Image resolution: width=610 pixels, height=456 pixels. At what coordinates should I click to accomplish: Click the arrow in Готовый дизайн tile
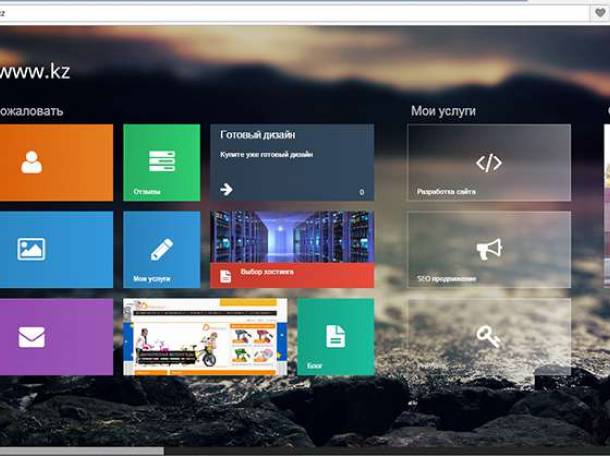coord(226,189)
